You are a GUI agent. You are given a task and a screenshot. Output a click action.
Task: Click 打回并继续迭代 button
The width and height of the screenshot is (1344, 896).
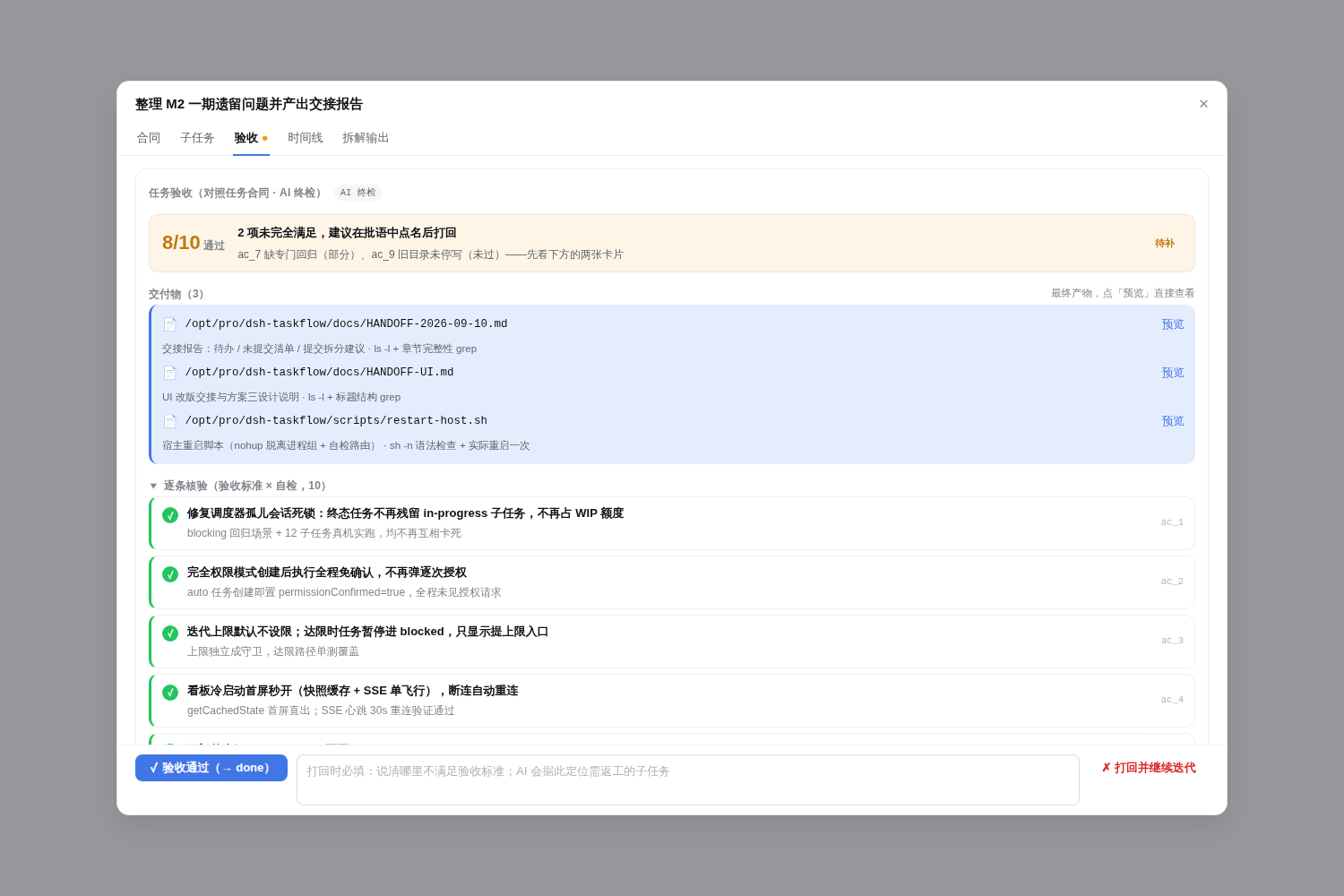(x=1149, y=768)
